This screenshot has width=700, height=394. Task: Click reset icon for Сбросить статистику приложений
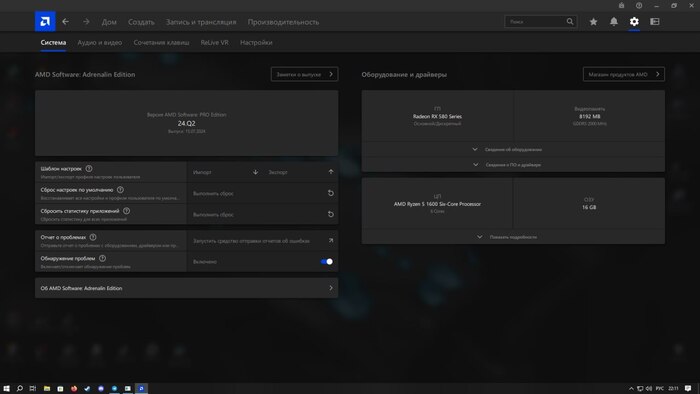(331, 214)
